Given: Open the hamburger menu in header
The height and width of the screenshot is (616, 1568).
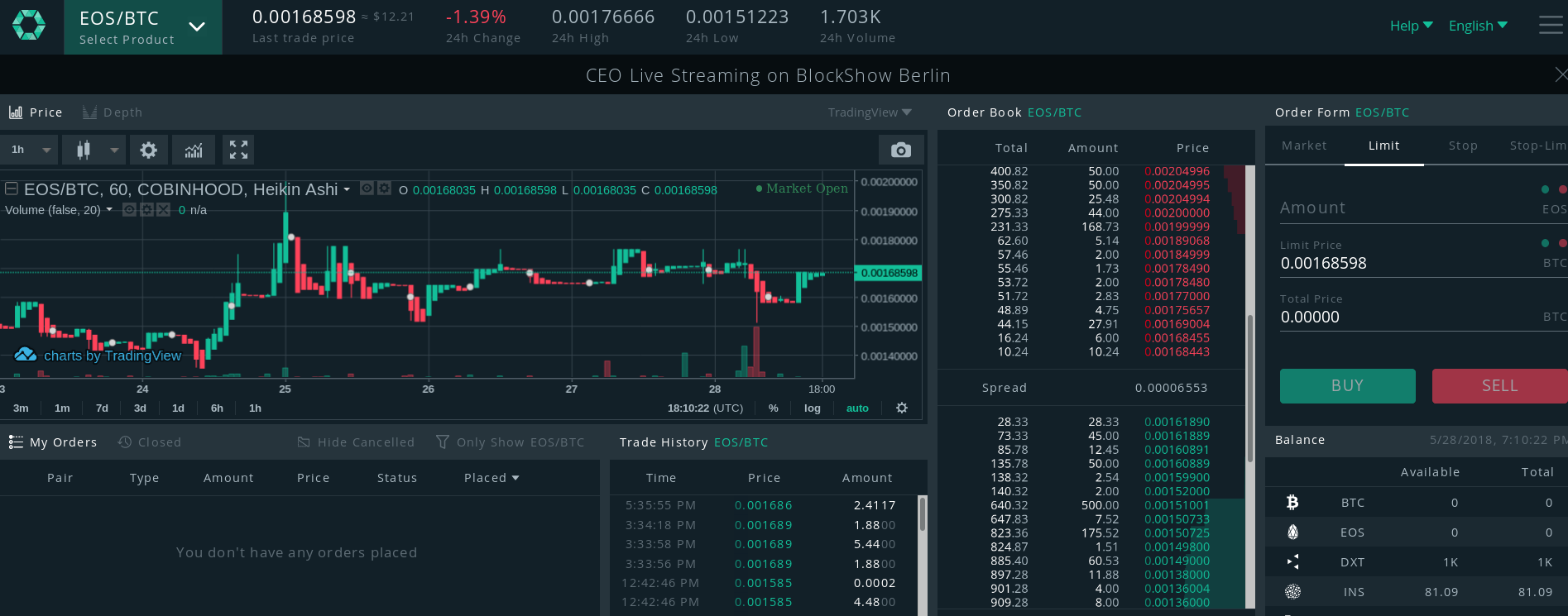Looking at the screenshot, I should point(1551,26).
